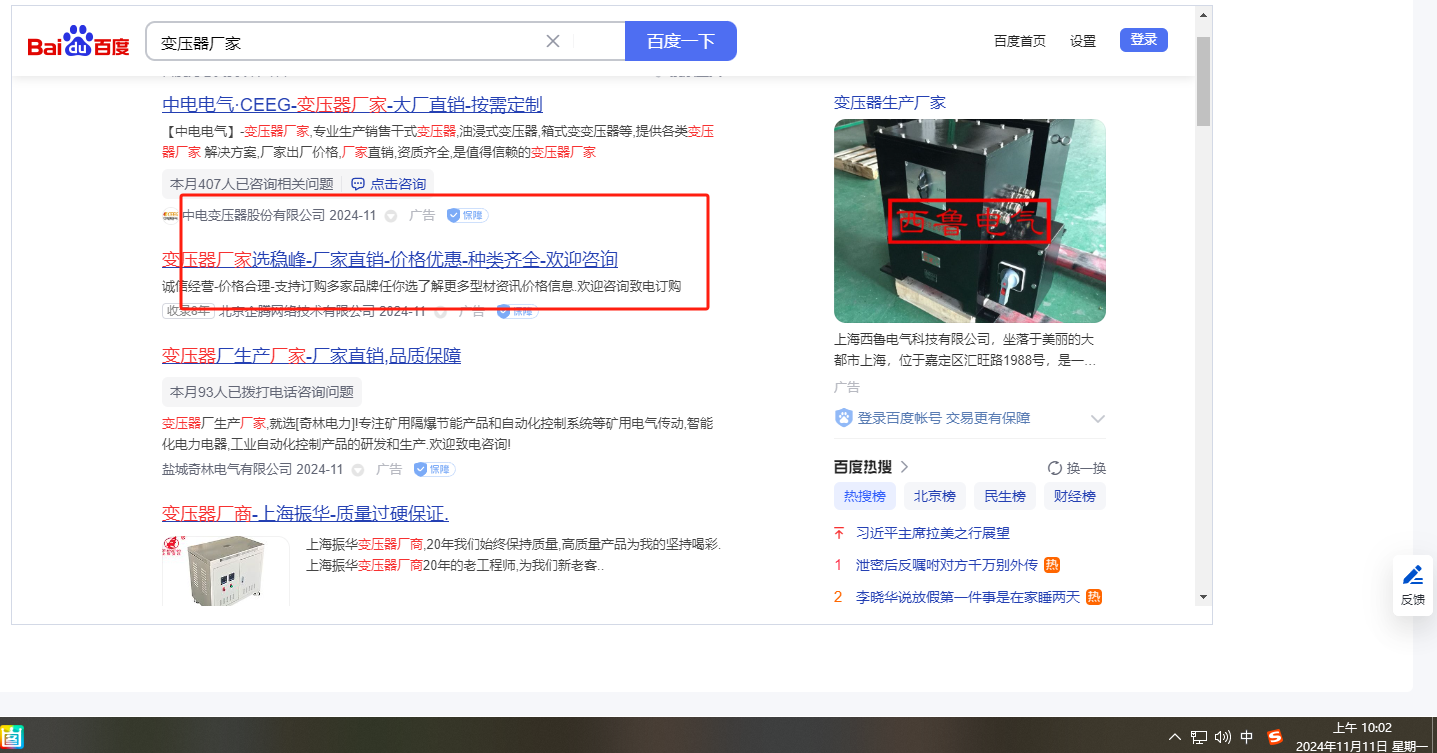Click the 百度一下 search button
The image size is (1437, 753).
681,41
